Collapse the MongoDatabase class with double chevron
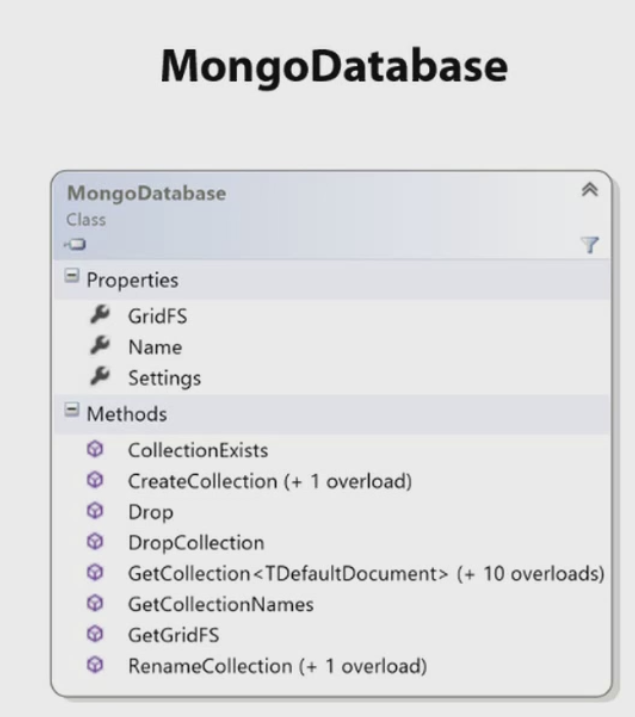This screenshot has width=635, height=717. pos(590,189)
